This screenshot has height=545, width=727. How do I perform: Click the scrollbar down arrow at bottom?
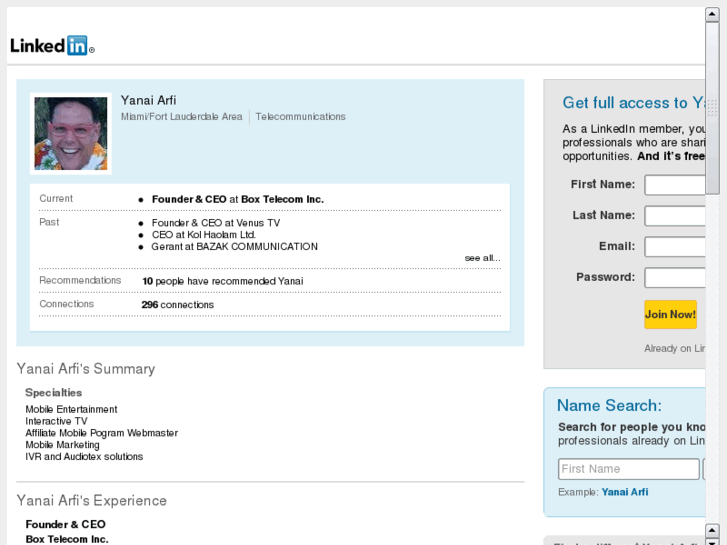pos(712,541)
